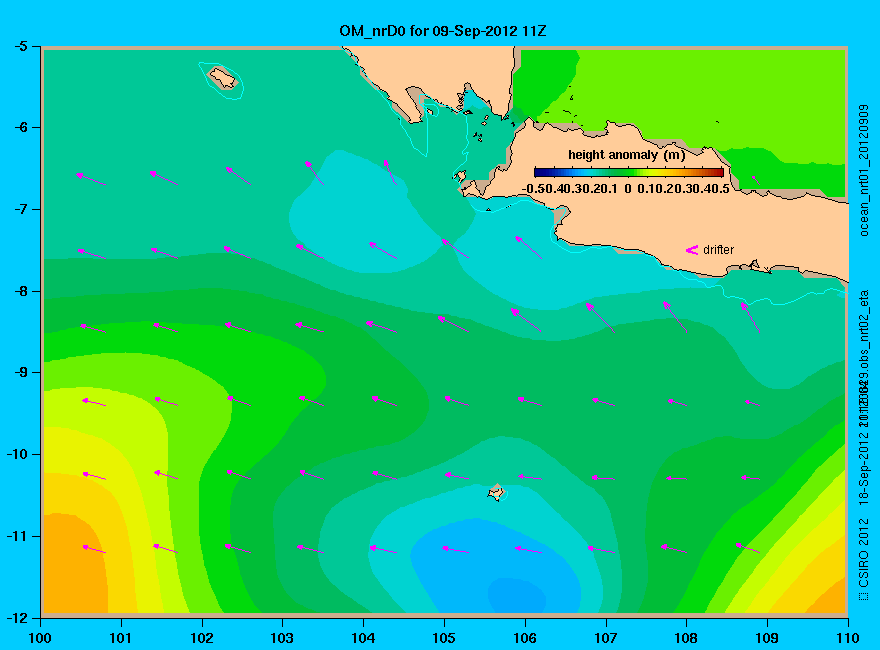Click the 'height anomaly (m)' colorbar label
This screenshot has width=880, height=650.
click(x=626, y=155)
